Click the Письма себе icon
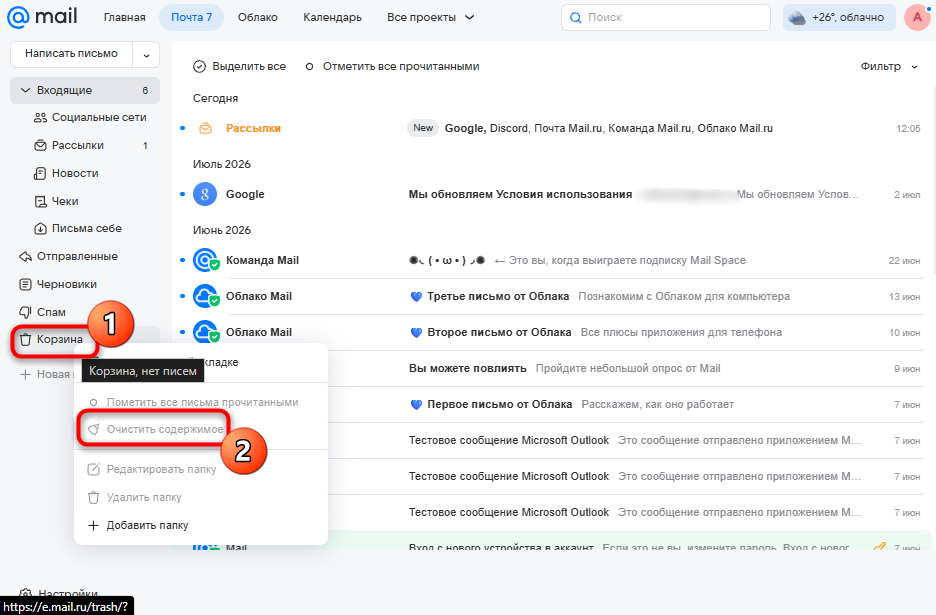This screenshot has height=615, width=936. pyautogui.click(x=40, y=229)
